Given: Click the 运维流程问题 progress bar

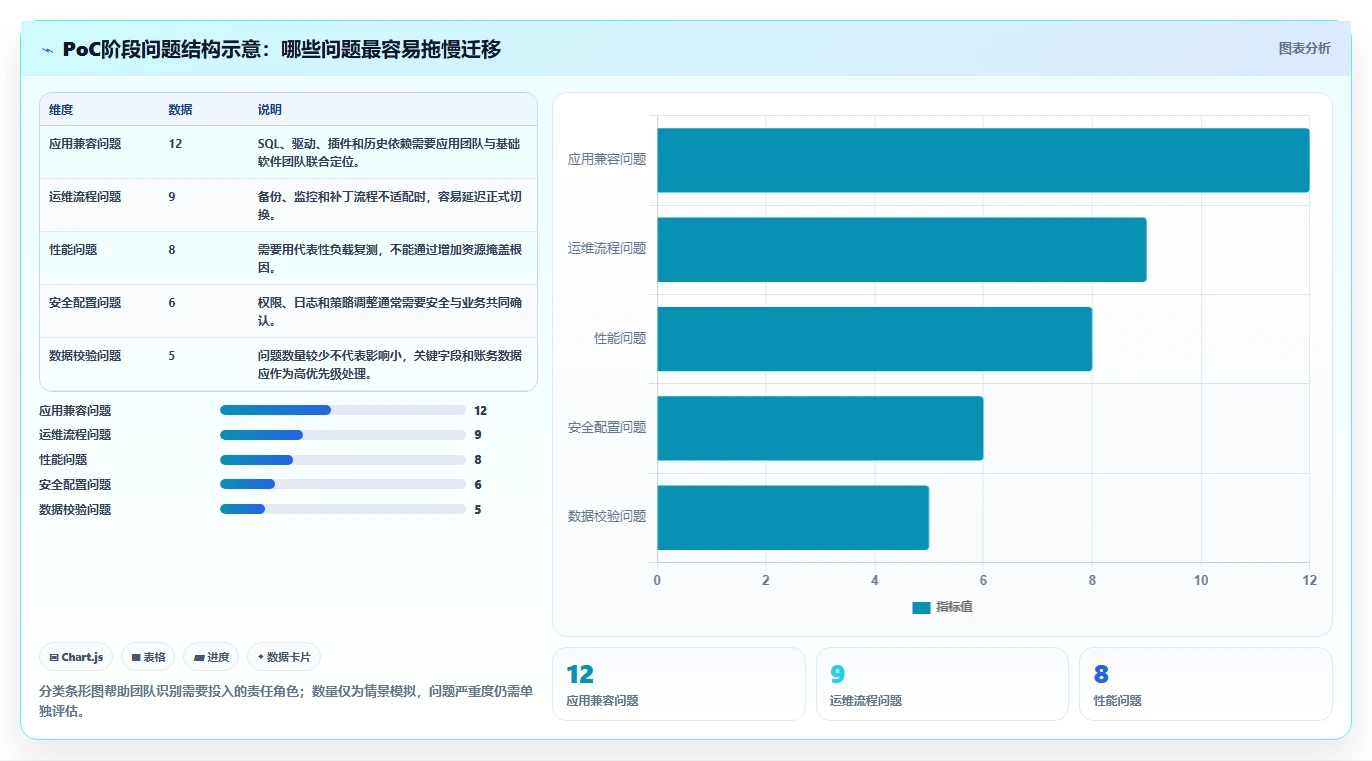Looking at the screenshot, I should [x=343, y=435].
